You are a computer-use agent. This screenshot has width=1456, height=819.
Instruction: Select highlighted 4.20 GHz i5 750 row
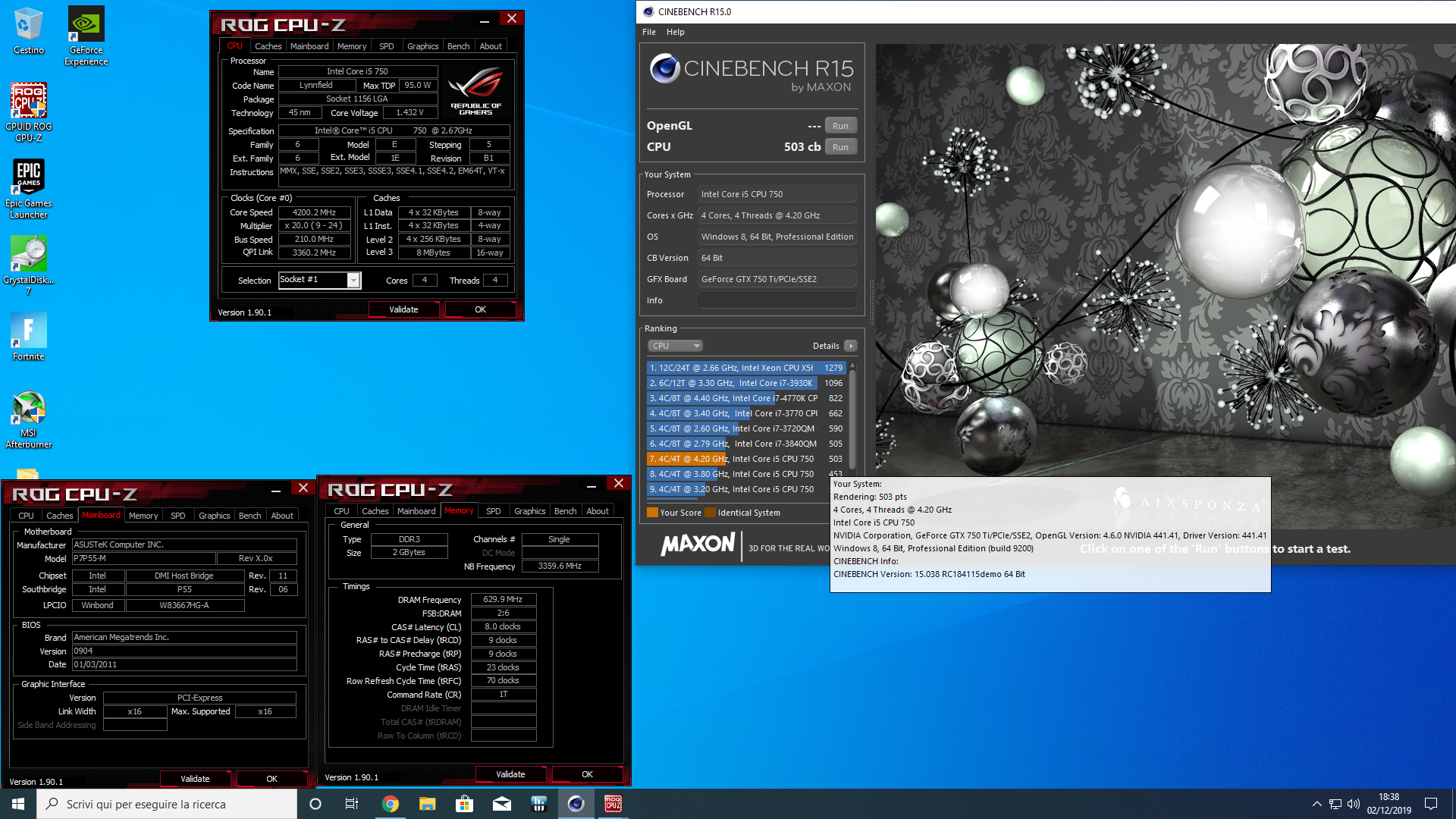tap(746, 459)
